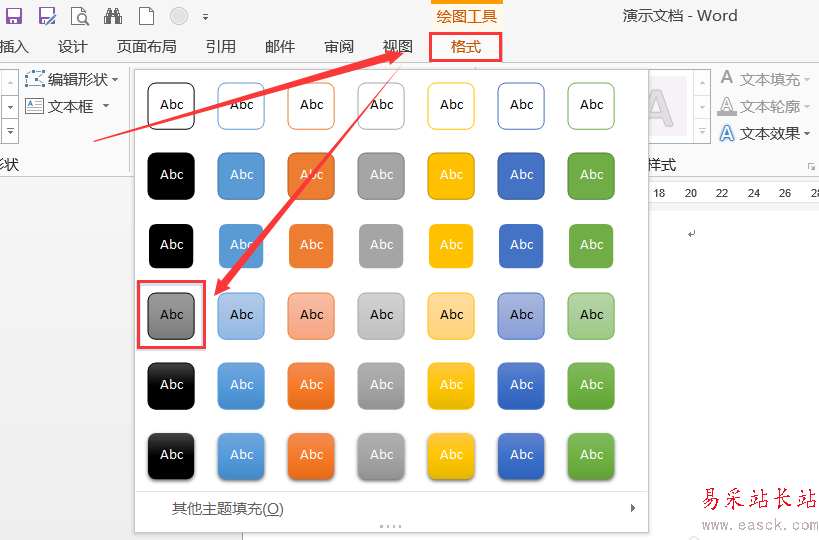
Task: Select bottom-row gray shadowed style
Action: [381, 456]
